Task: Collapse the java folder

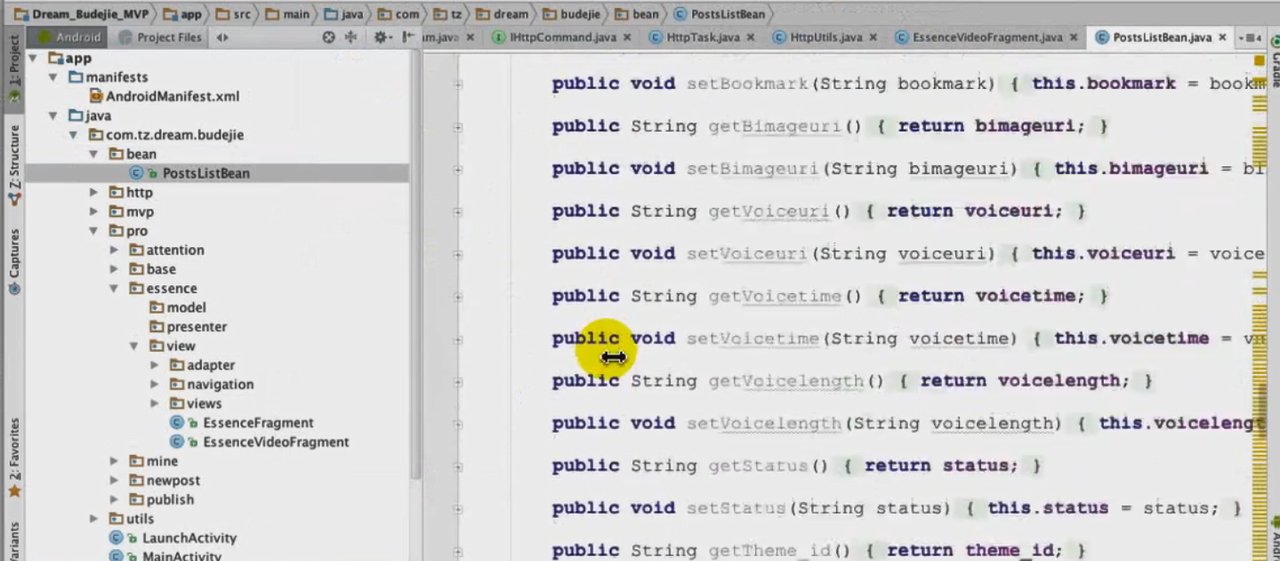Action: coord(54,116)
